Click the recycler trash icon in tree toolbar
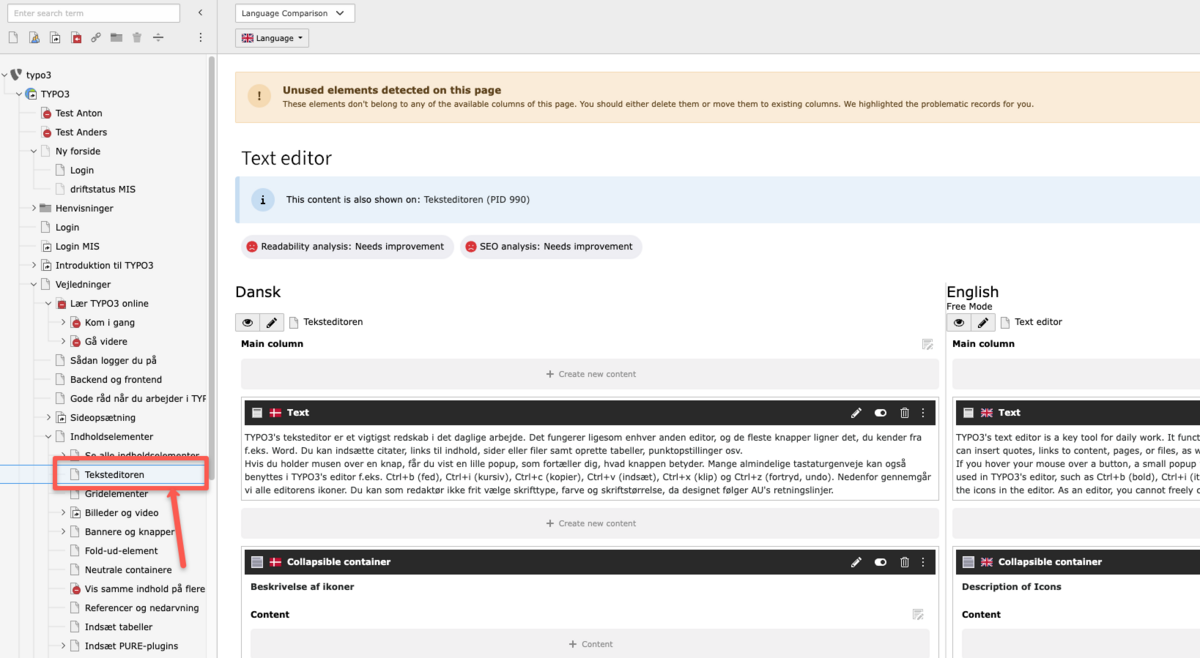 pos(137,38)
